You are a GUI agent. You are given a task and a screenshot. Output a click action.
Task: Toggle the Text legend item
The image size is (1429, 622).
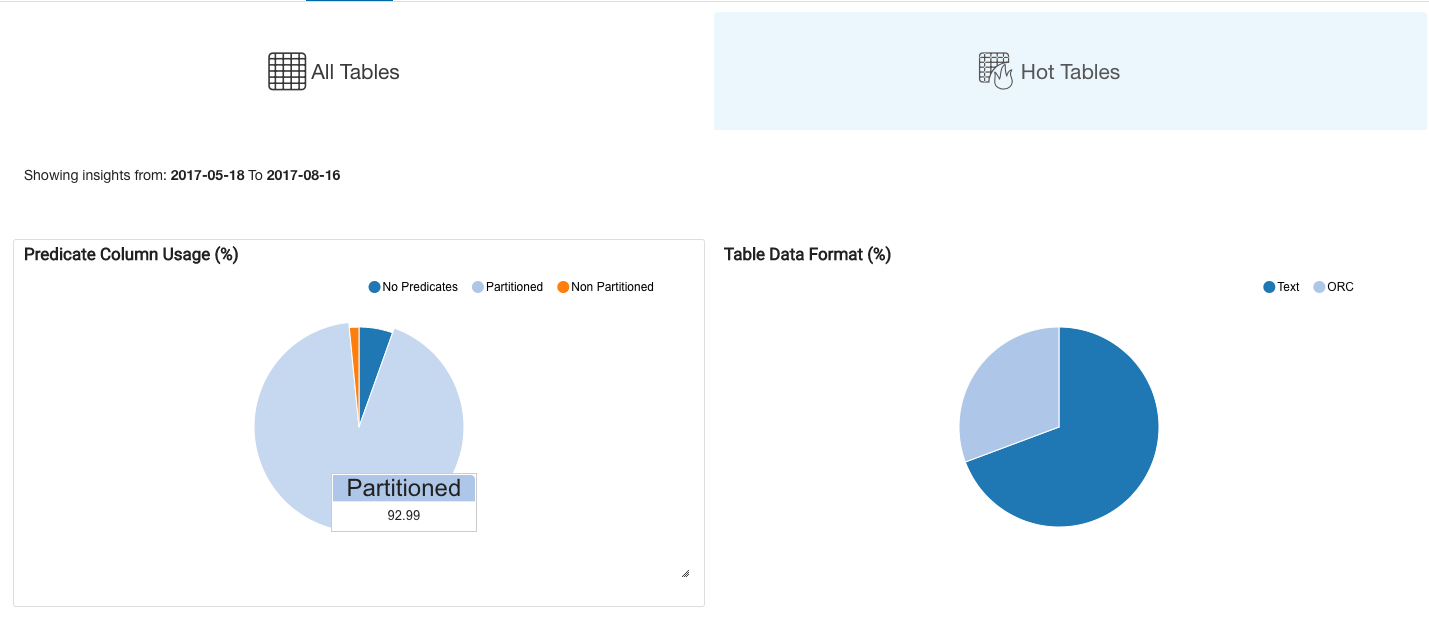coord(1281,287)
